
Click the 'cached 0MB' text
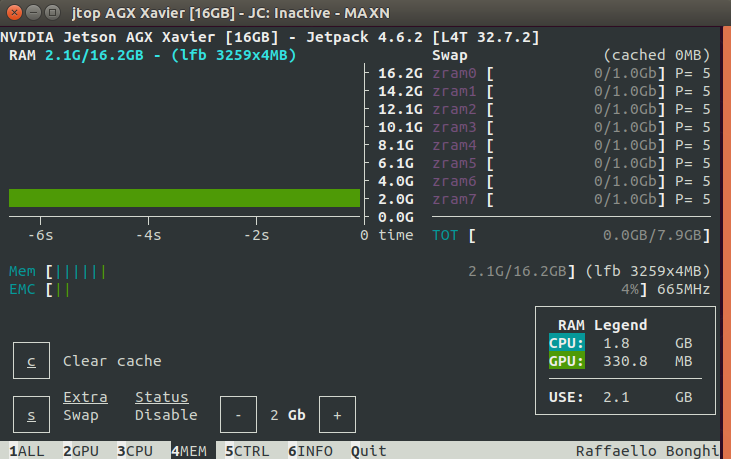click(x=656, y=55)
